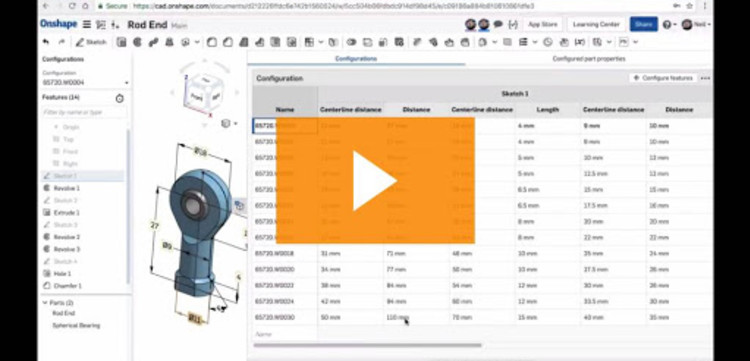Click the 110 mm distance cell
Screen dimensions: 750x361
click(416, 317)
